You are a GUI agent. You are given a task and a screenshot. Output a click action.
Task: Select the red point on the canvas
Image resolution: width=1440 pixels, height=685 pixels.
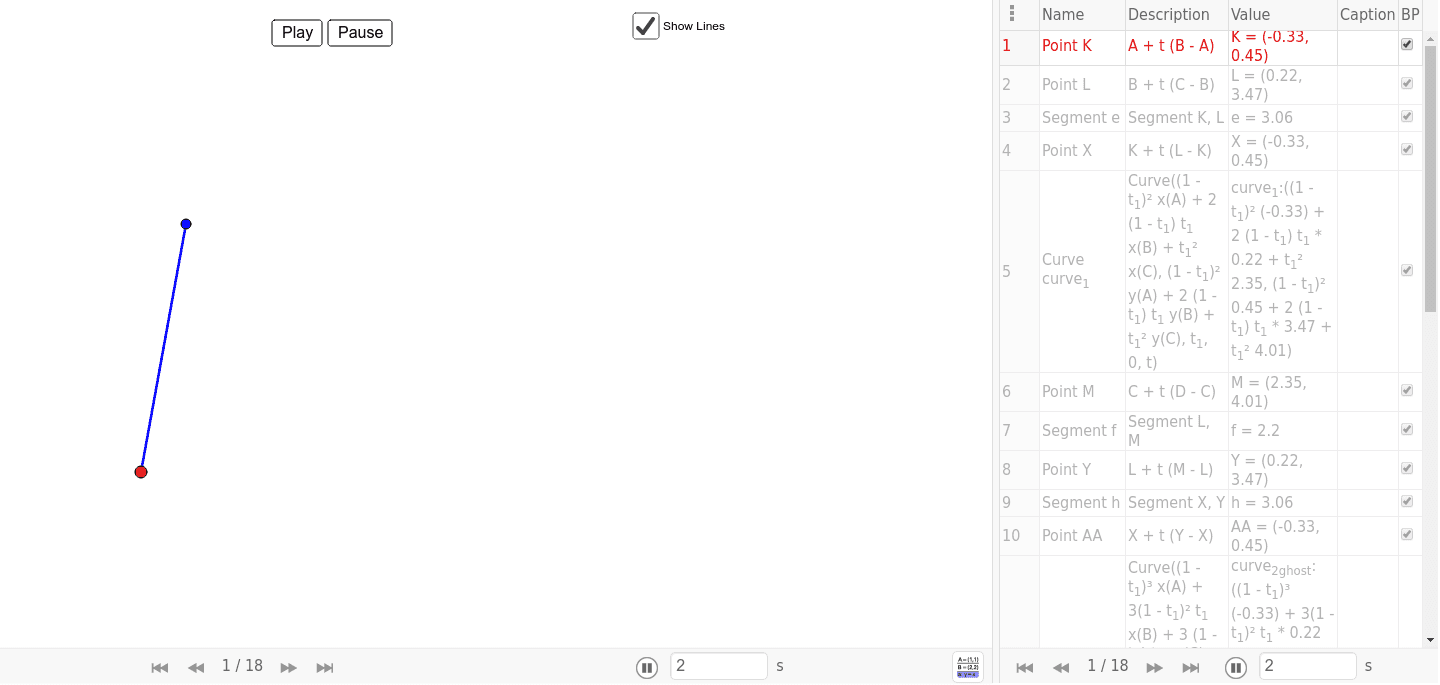tap(141, 472)
